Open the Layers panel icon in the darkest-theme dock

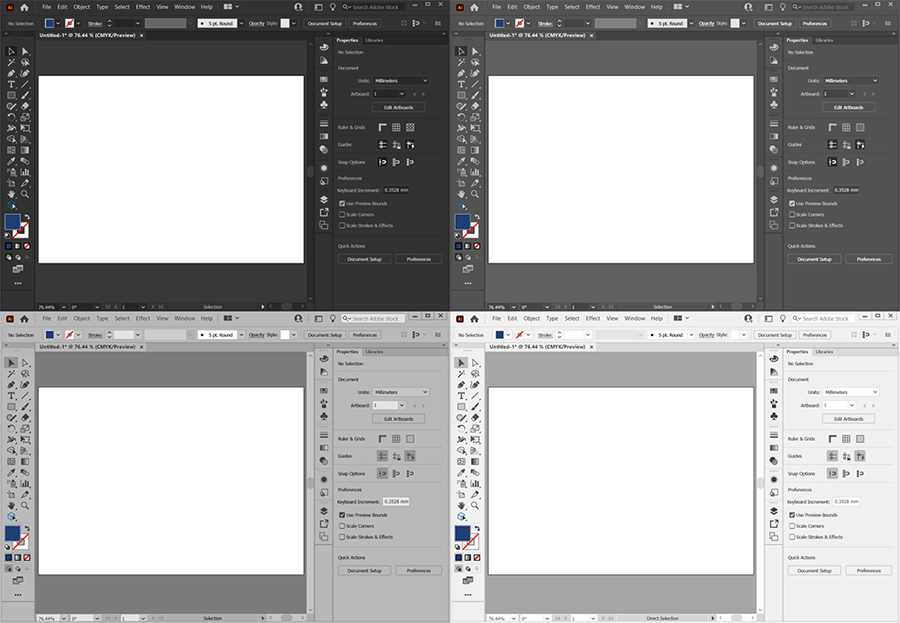[x=324, y=199]
